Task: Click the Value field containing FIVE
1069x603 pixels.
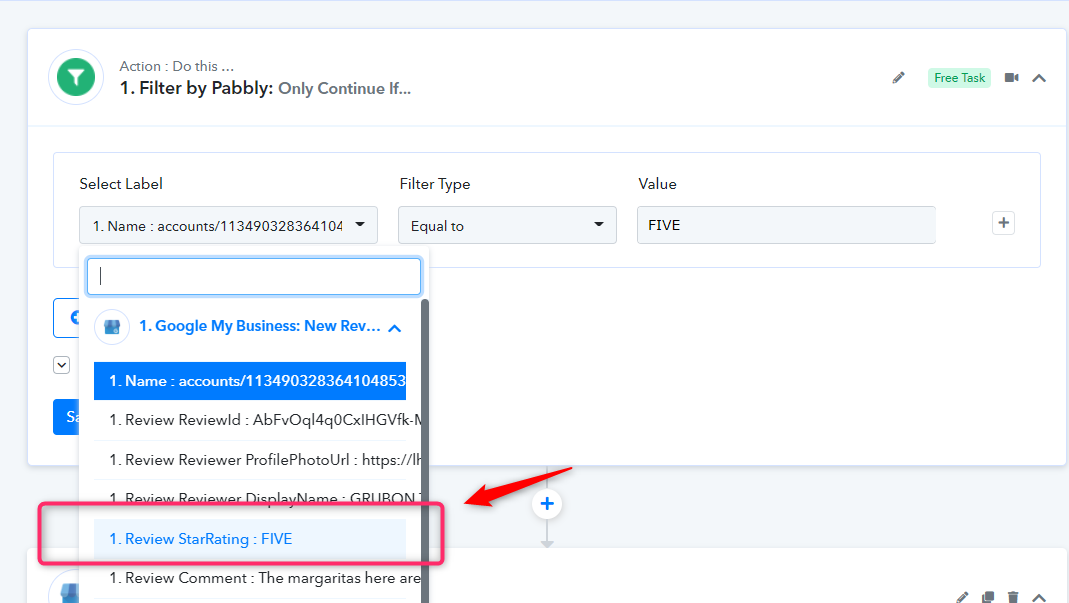Action: (786, 225)
